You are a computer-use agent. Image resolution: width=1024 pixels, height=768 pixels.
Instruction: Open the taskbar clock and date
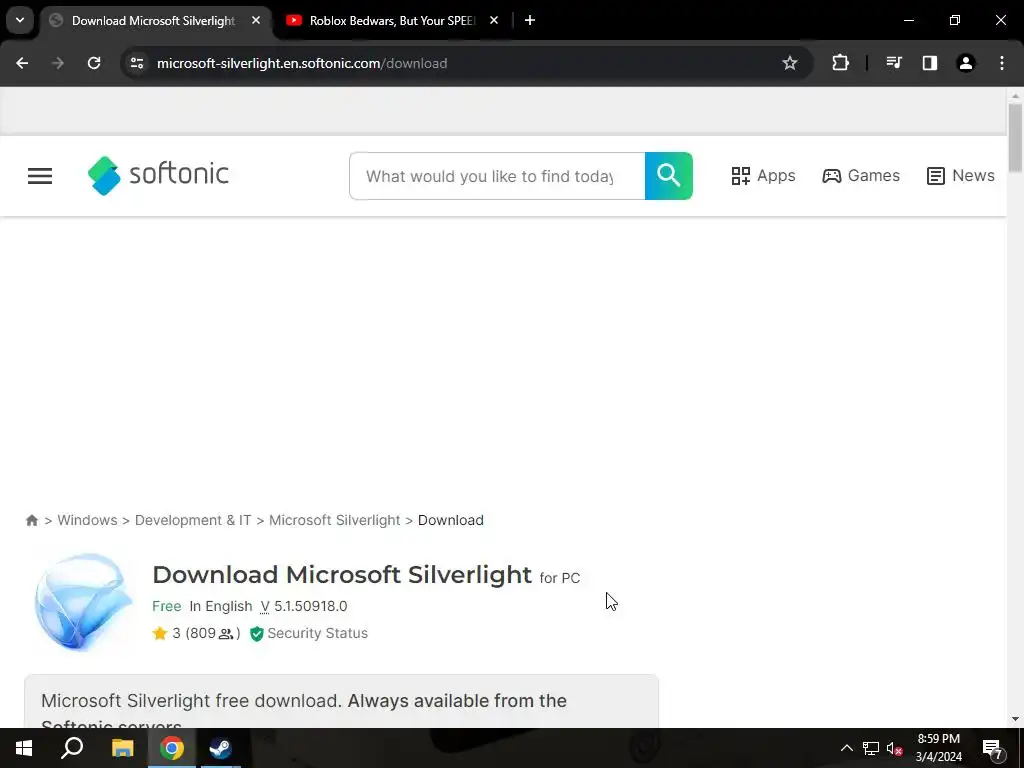pyautogui.click(x=938, y=748)
